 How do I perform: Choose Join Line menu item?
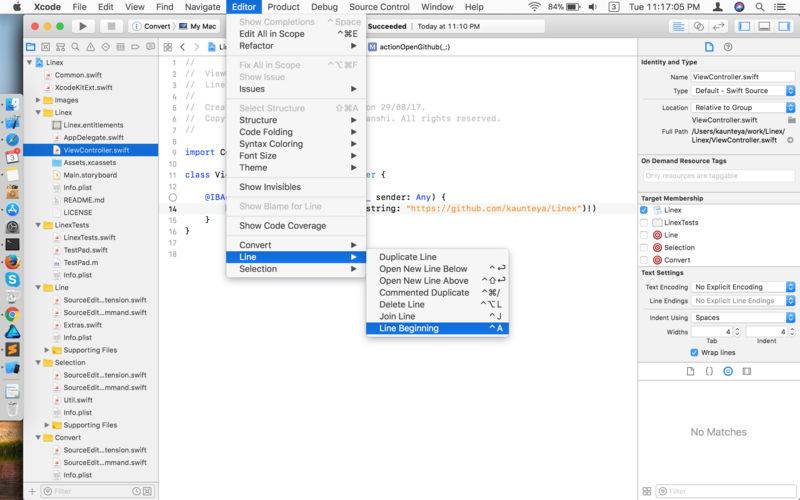click(x=437, y=316)
